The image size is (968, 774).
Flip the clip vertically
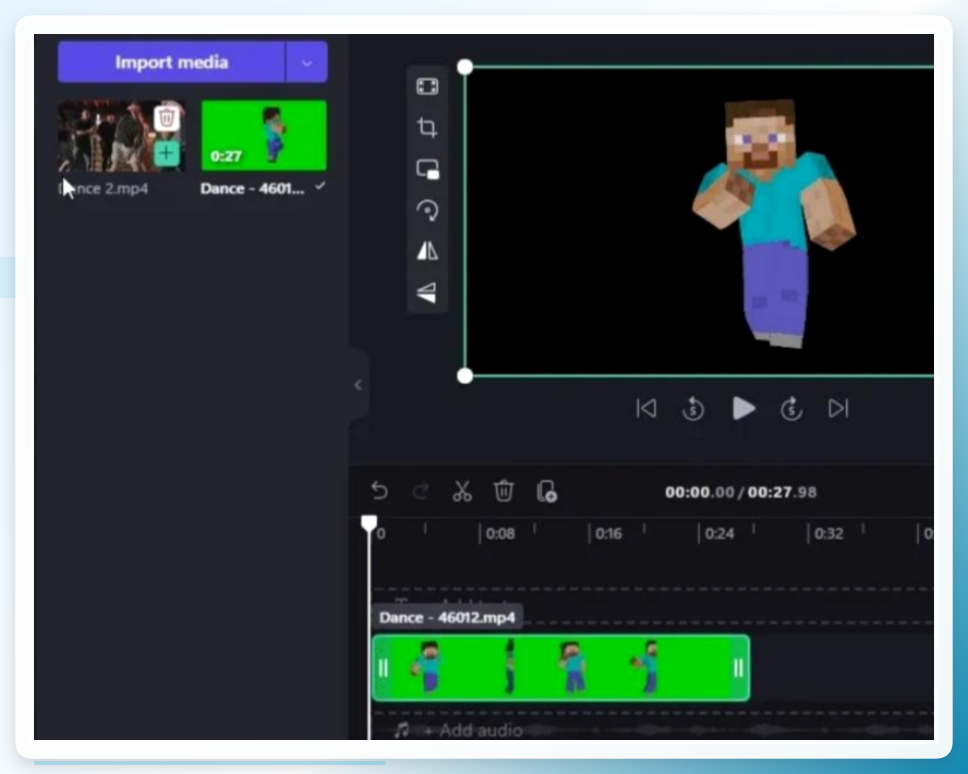pos(427,292)
